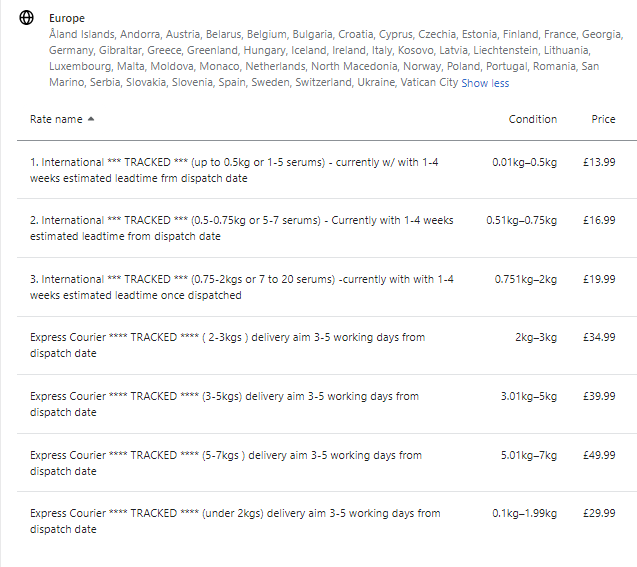The image size is (637, 567).
Task: Click the £16.99 price value
Action: 599,221
